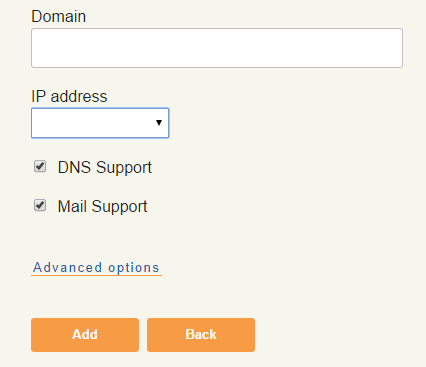
Task: Select an address from the IP combo box
Action: point(100,123)
